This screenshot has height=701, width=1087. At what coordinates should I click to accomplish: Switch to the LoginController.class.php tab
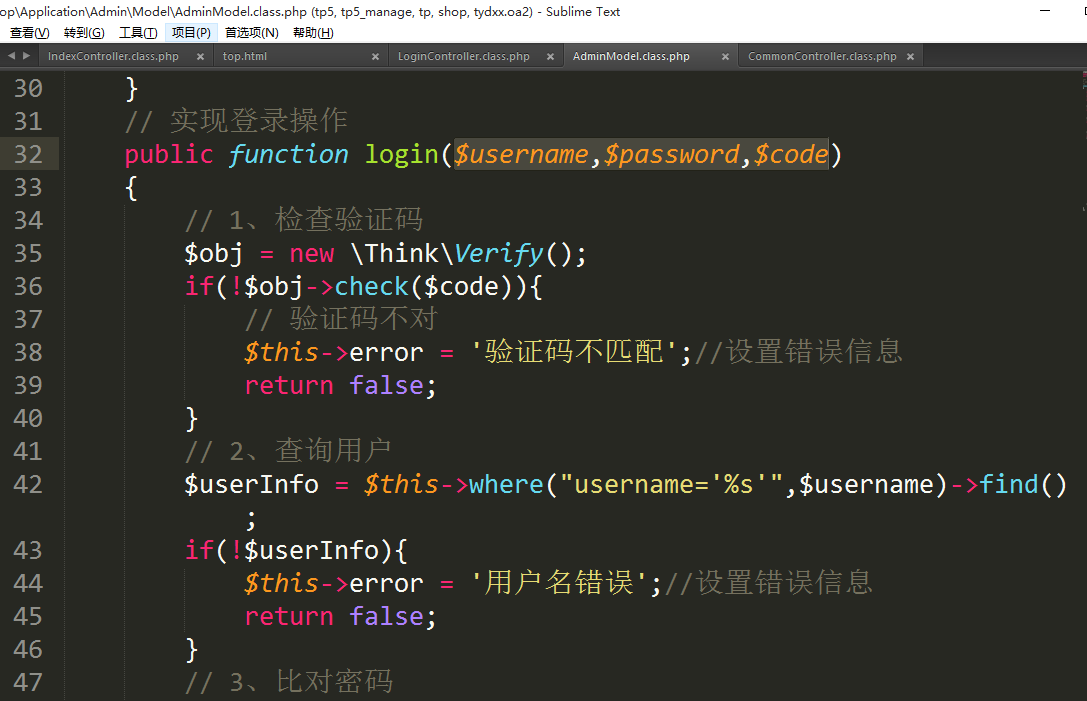(464, 57)
